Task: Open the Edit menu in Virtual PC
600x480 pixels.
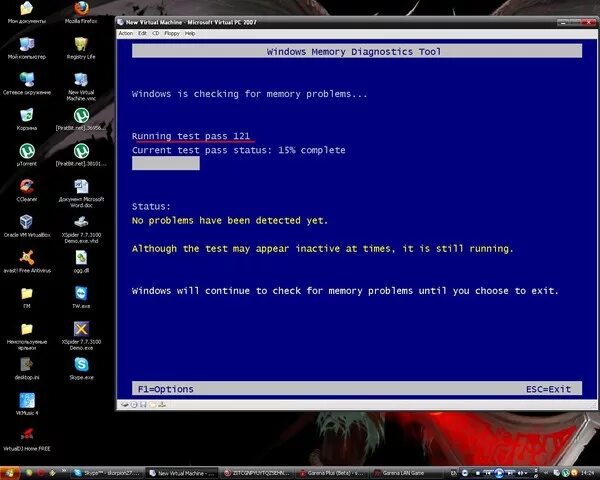Action: (142, 34)
